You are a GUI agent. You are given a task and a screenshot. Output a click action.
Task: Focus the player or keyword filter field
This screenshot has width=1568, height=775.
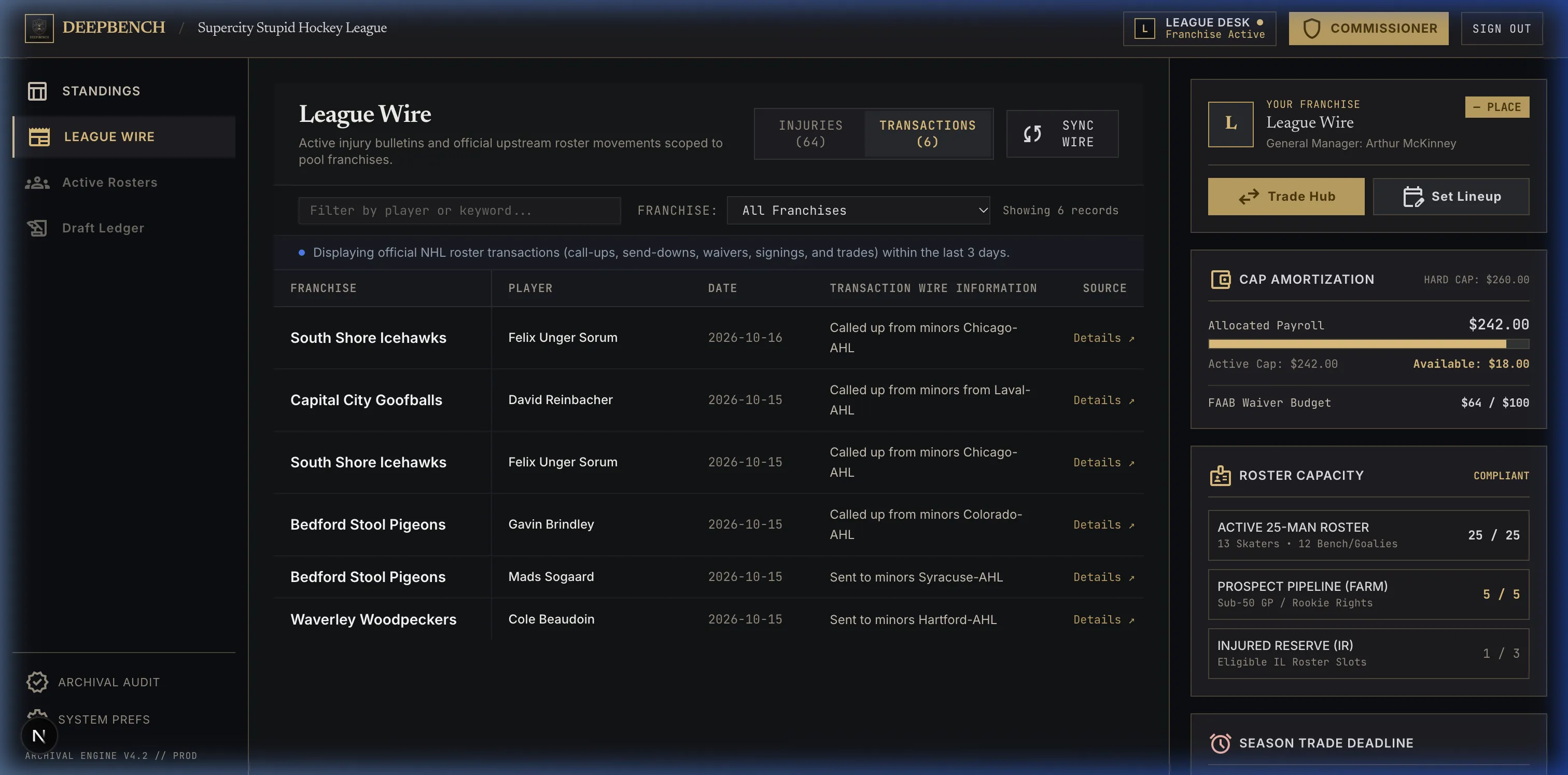pyautogui.click(x=459, y=211)
